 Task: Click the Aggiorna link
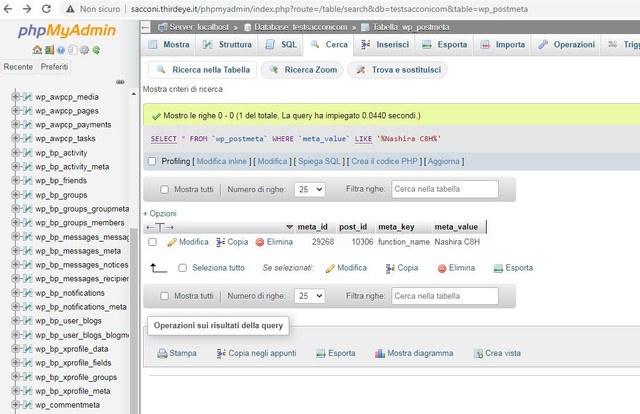click(x=444, y=161)
